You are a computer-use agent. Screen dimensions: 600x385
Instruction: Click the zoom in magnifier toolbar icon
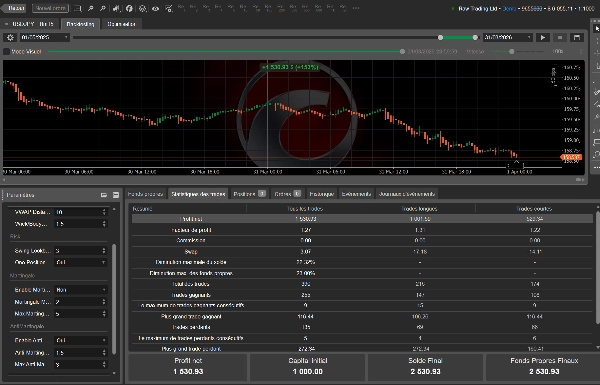pyautogui.click(x=103, y=8)
